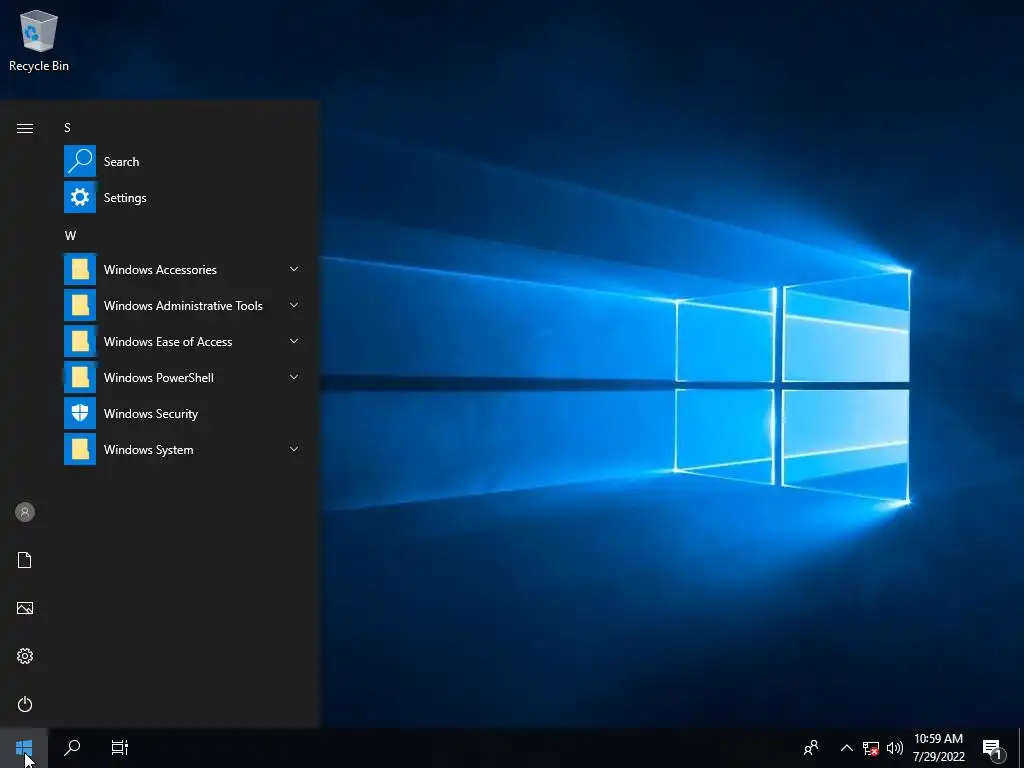Open the Recycle Bin desktop icon
Image resolution: width=1024 pixels, height=768 pixels.
39,40
